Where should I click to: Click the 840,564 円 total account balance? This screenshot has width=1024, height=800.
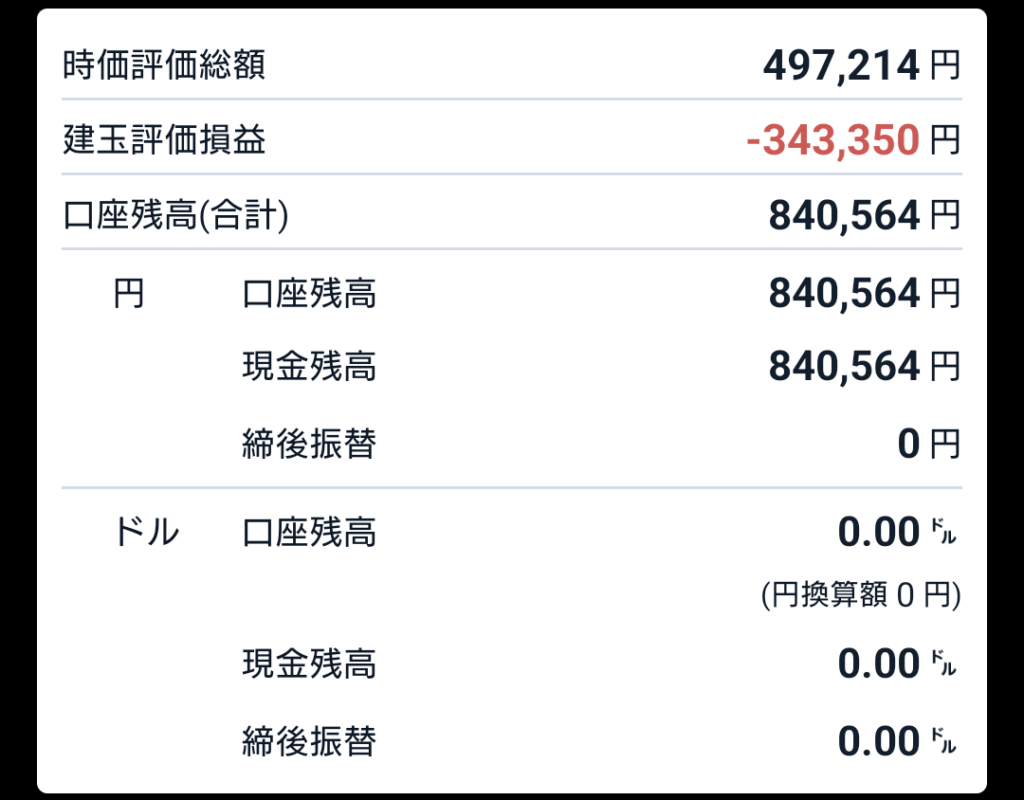pos(865,216)
